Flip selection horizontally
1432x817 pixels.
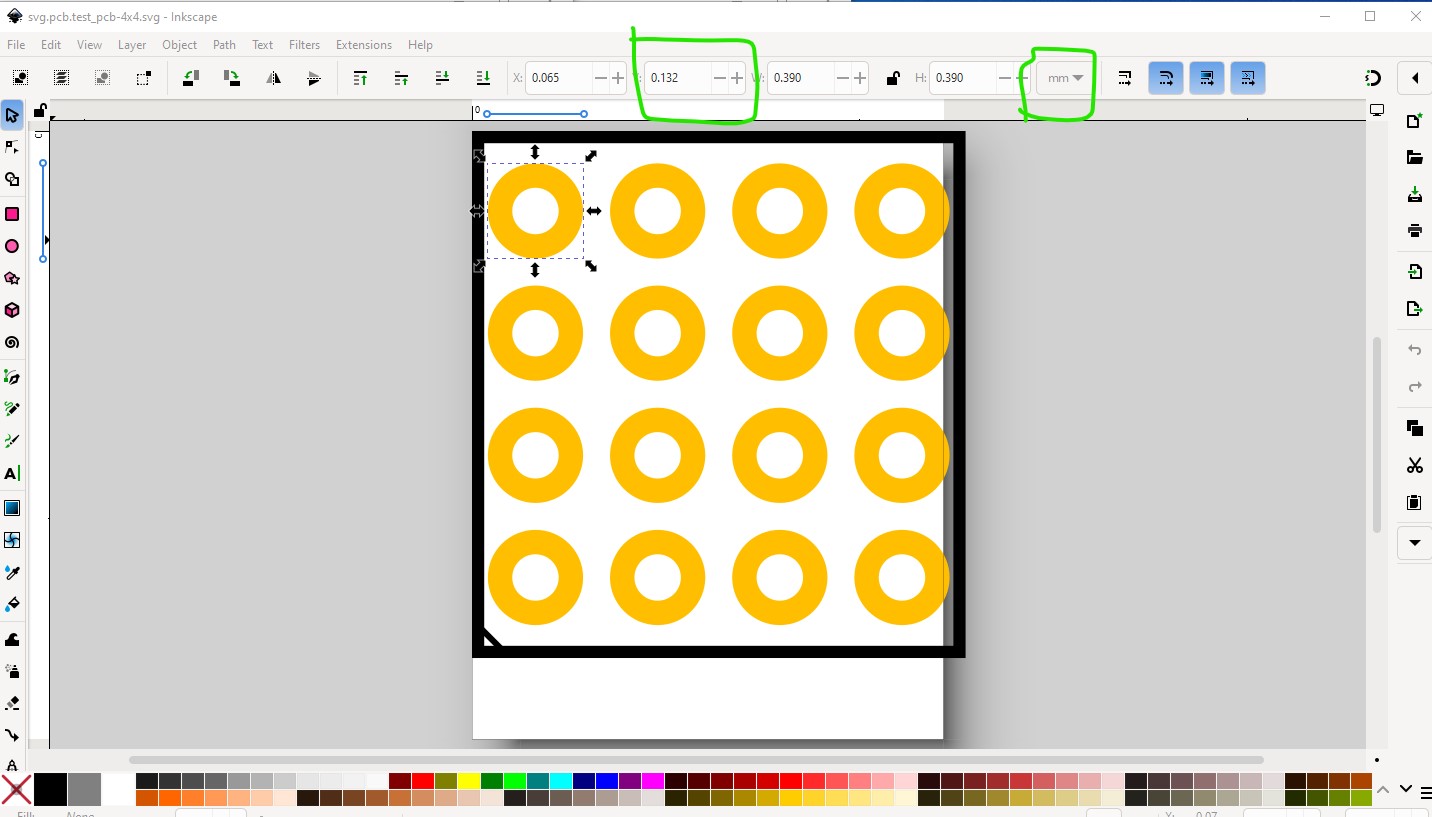[x=273, y=78]
